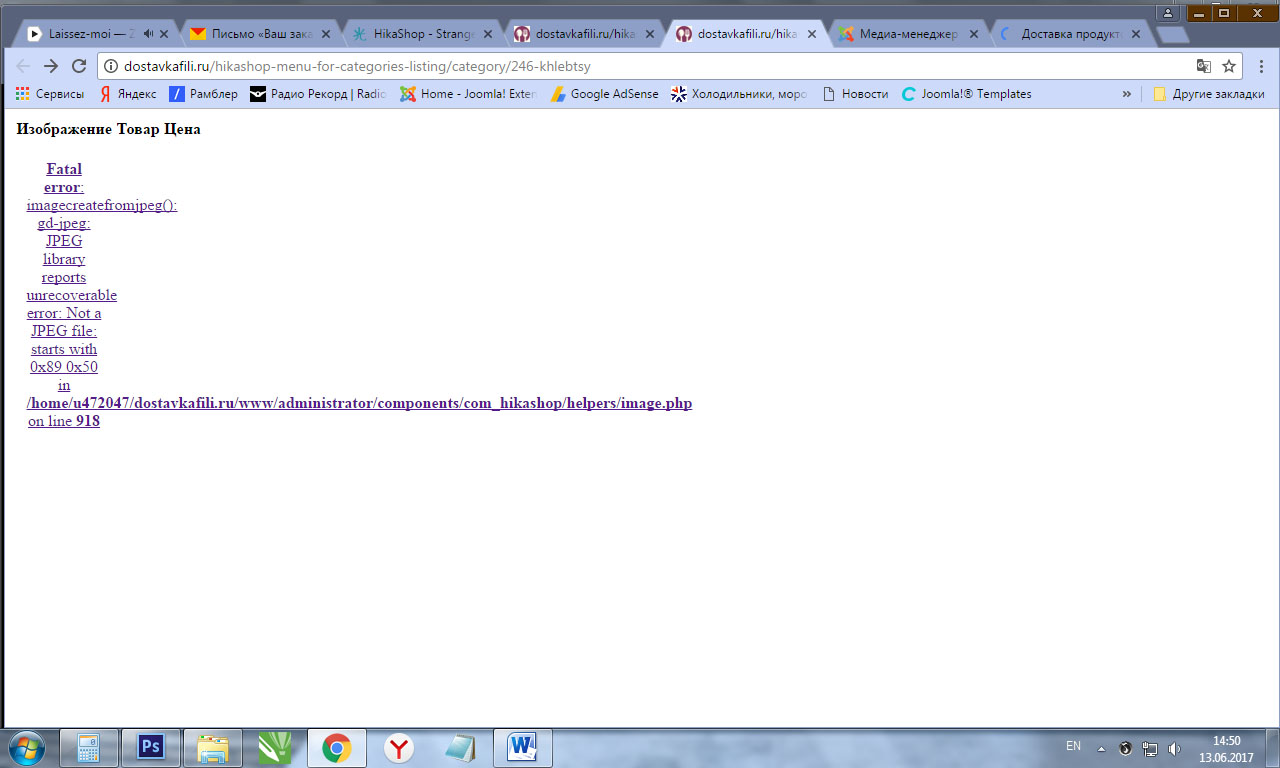The height and width of the screenshot is (768, 1280).
Task: Open a new browser tab
Action: tap(1171, 35)
